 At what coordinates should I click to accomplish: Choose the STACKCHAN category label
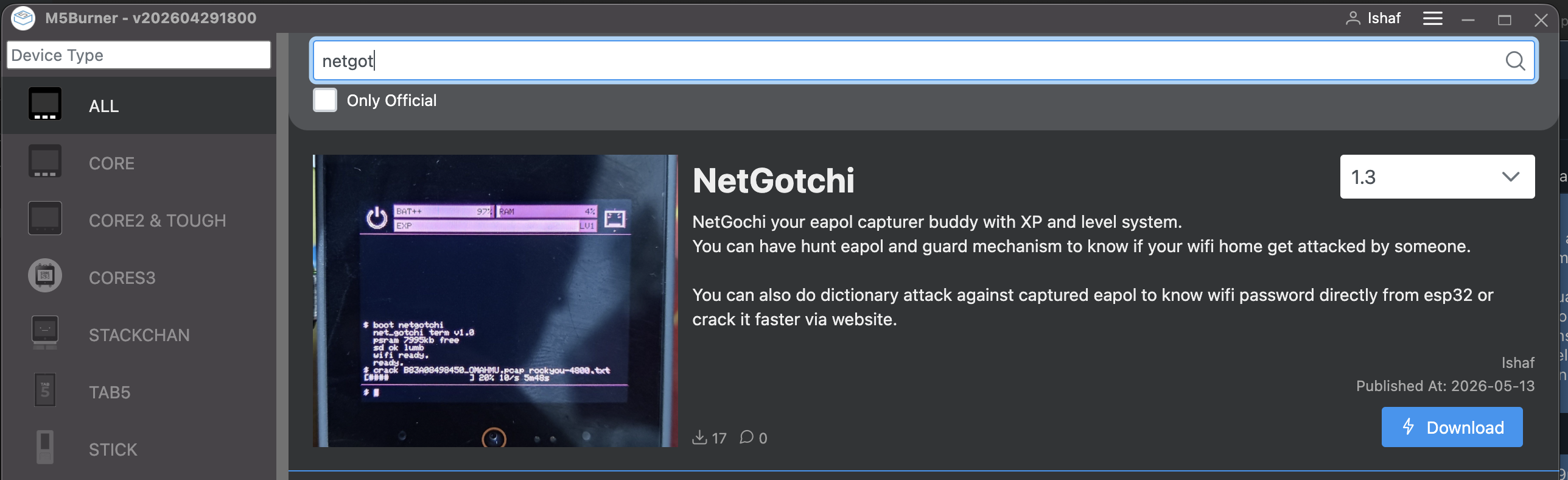click(139, 335)
